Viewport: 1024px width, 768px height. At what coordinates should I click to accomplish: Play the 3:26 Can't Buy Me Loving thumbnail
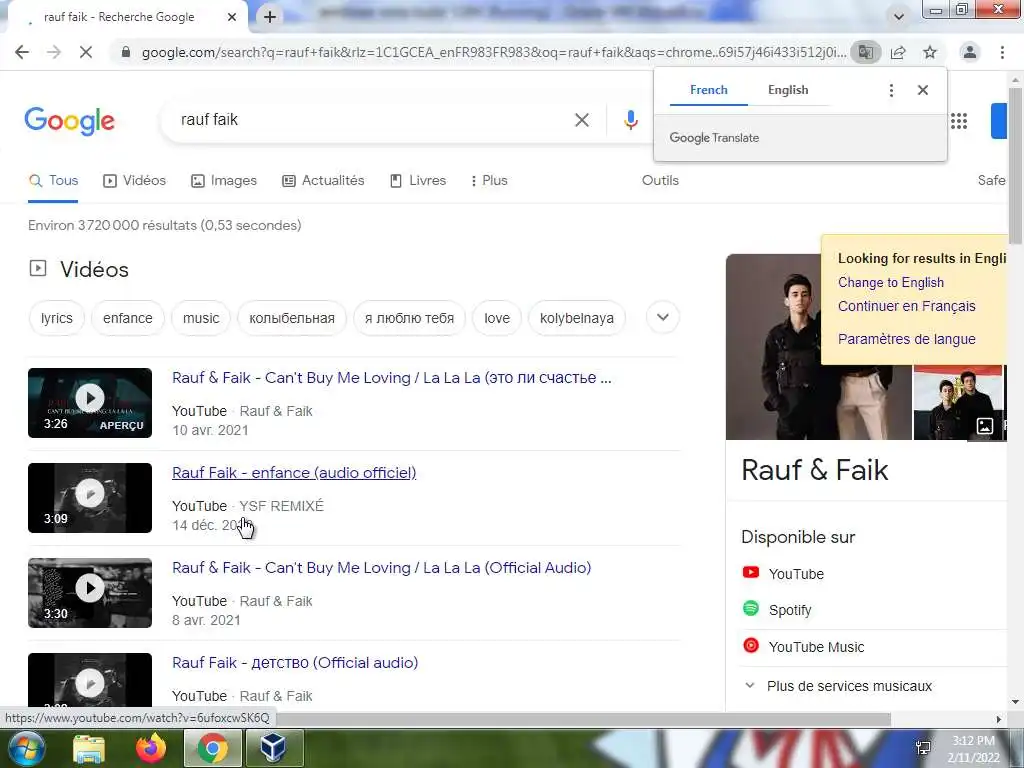[x=90, y=403]
